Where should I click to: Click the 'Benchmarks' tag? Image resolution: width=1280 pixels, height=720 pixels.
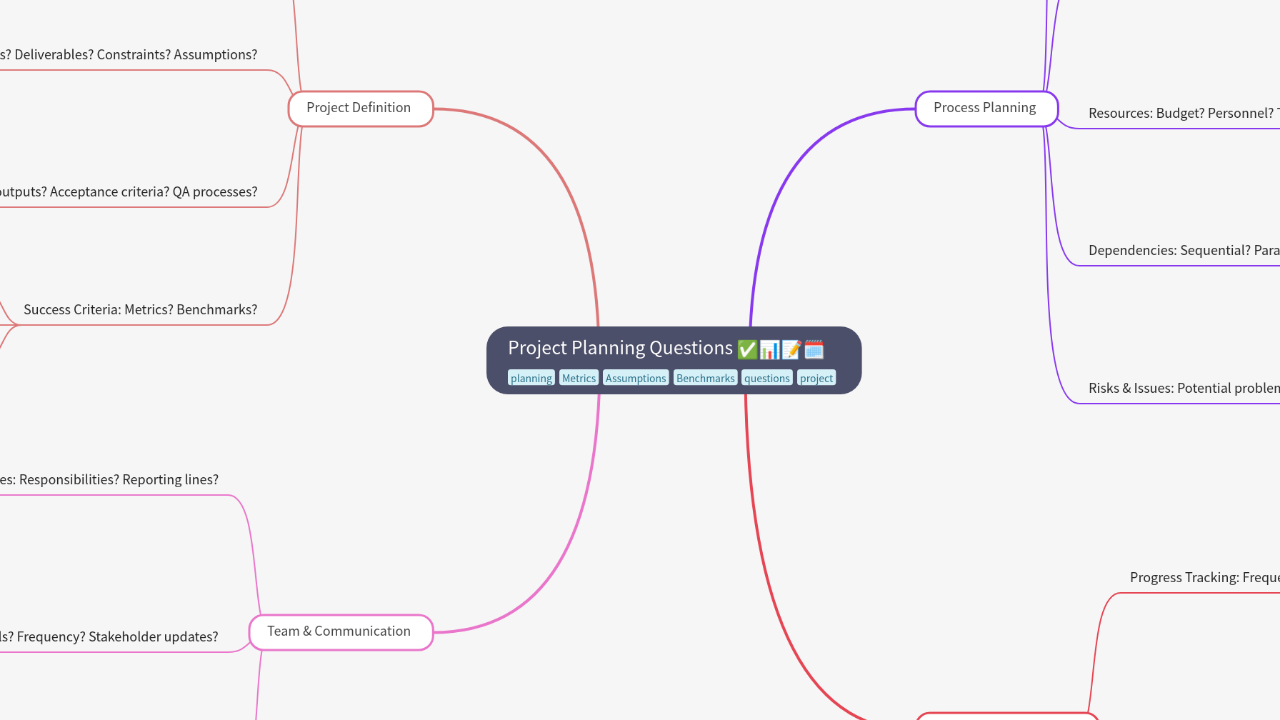[x=705, y=378]
